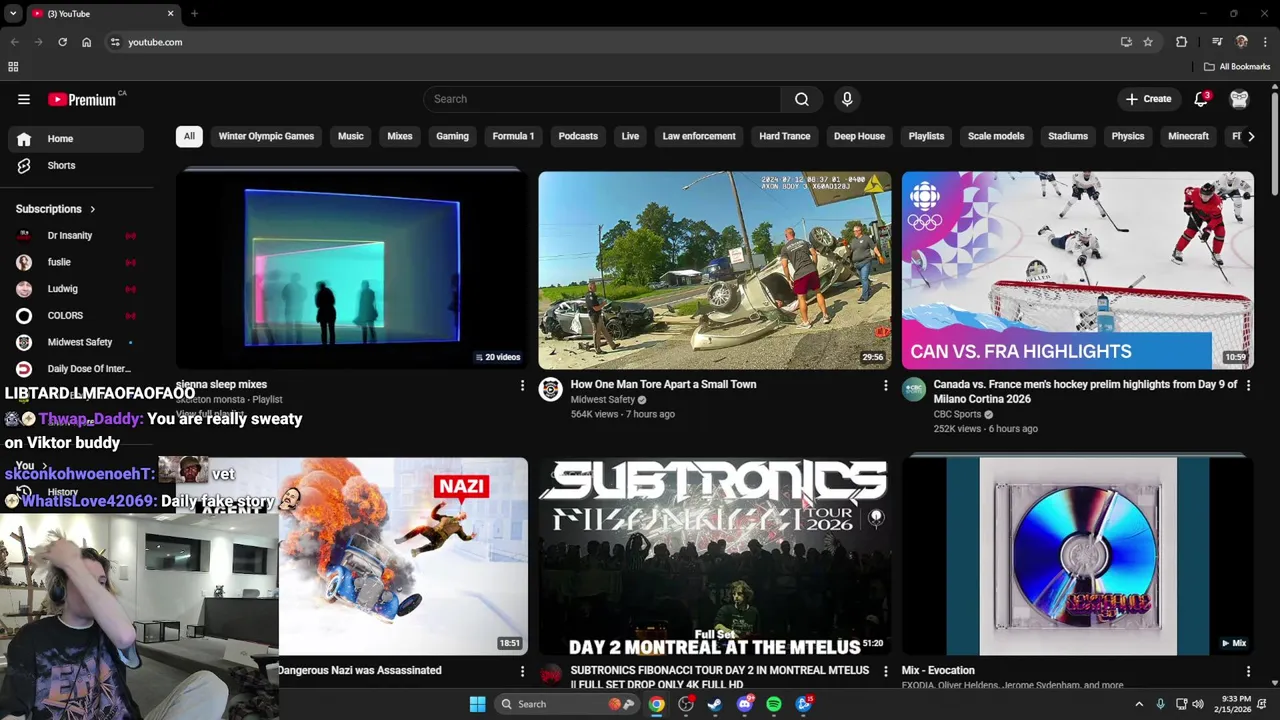Open the Subtronics Montreal set thumbnail

point(714,556)
